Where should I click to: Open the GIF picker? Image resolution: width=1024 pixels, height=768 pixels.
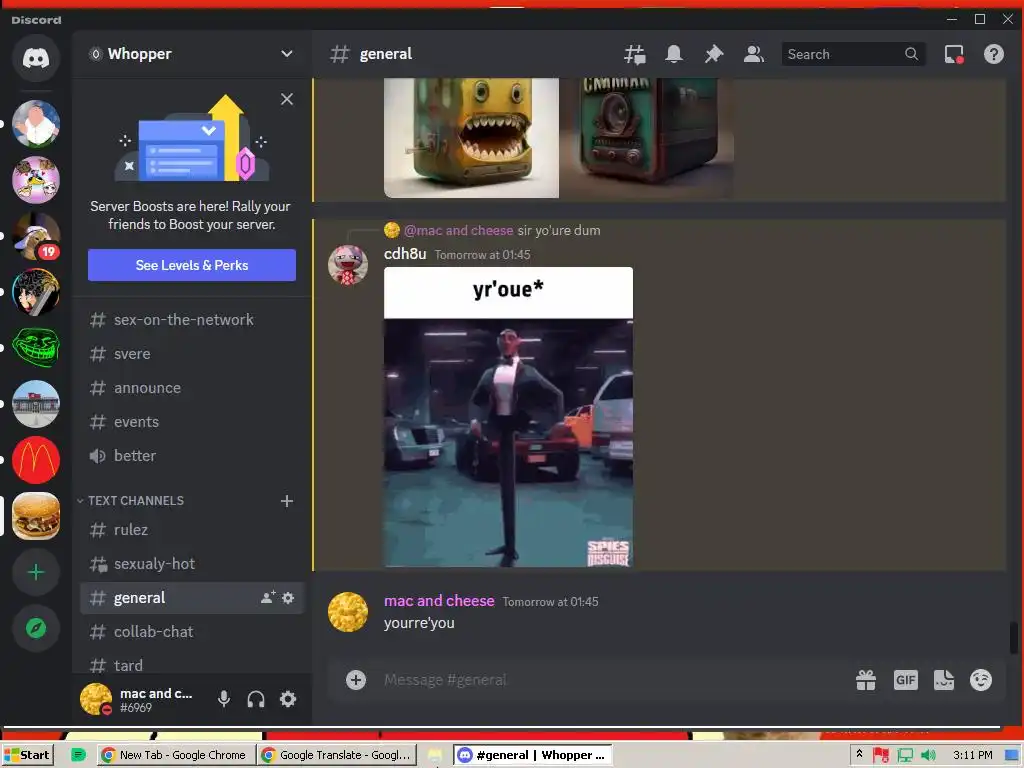(x=905, y=680)
